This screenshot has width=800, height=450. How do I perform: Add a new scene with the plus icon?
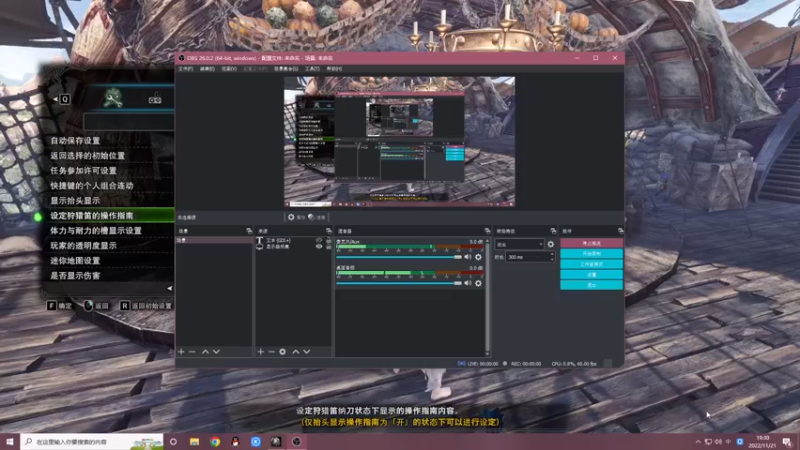pos(181,352)
